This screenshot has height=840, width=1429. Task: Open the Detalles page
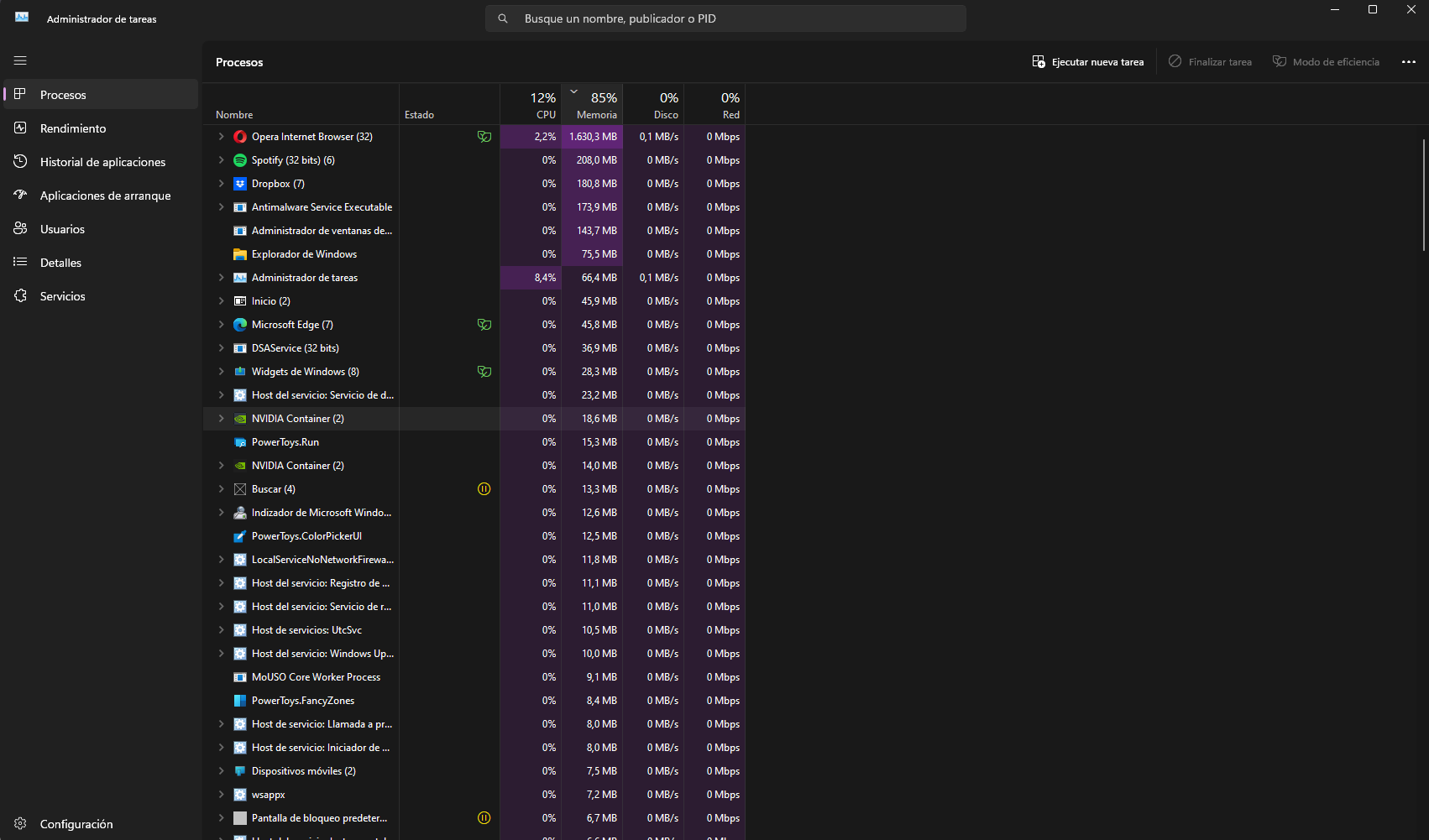101,263
